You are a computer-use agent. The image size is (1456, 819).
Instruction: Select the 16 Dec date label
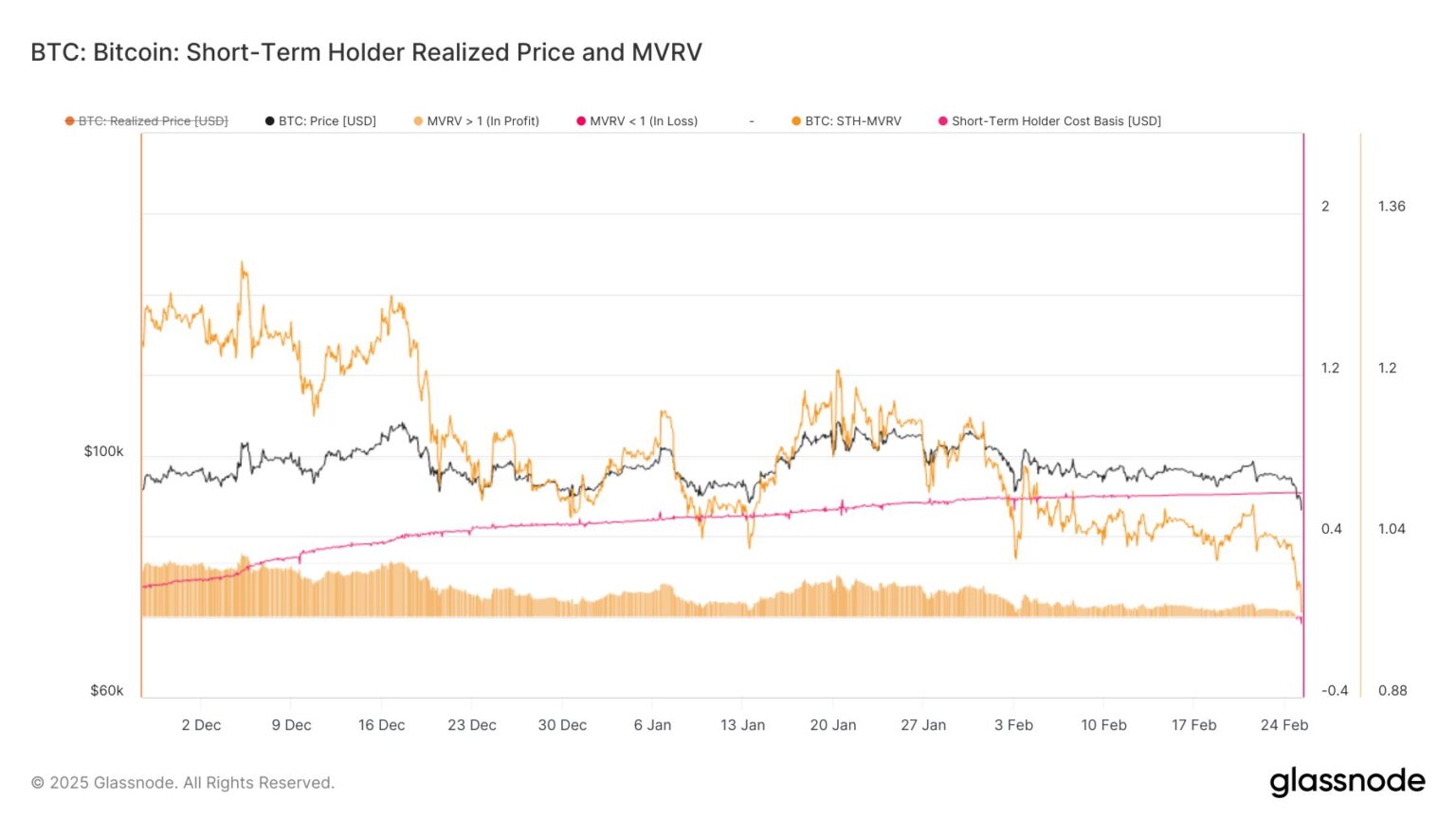coord(381,725)
